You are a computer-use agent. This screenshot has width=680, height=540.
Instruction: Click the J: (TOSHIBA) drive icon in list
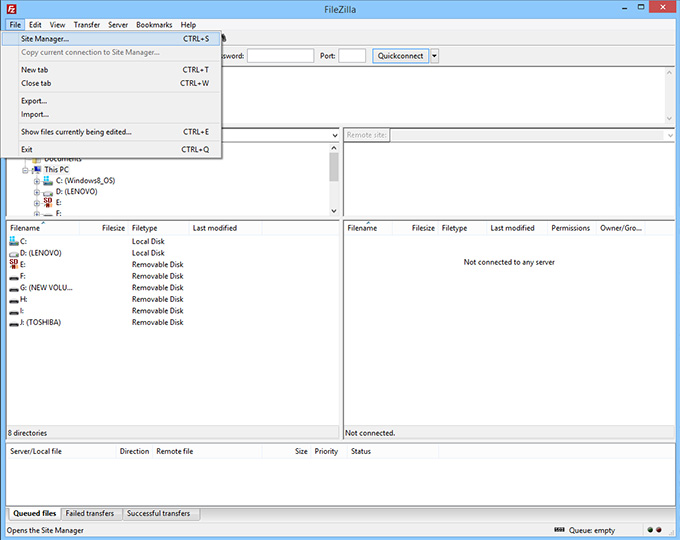coord(13,323)
